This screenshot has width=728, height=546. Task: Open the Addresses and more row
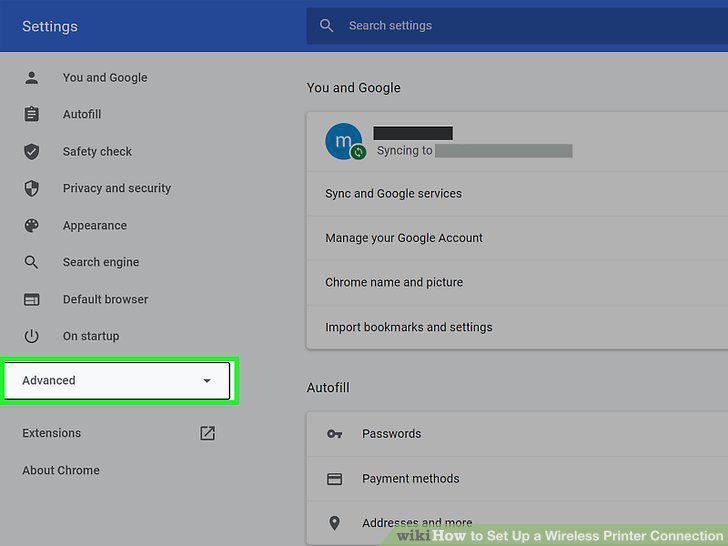point(517,523)
